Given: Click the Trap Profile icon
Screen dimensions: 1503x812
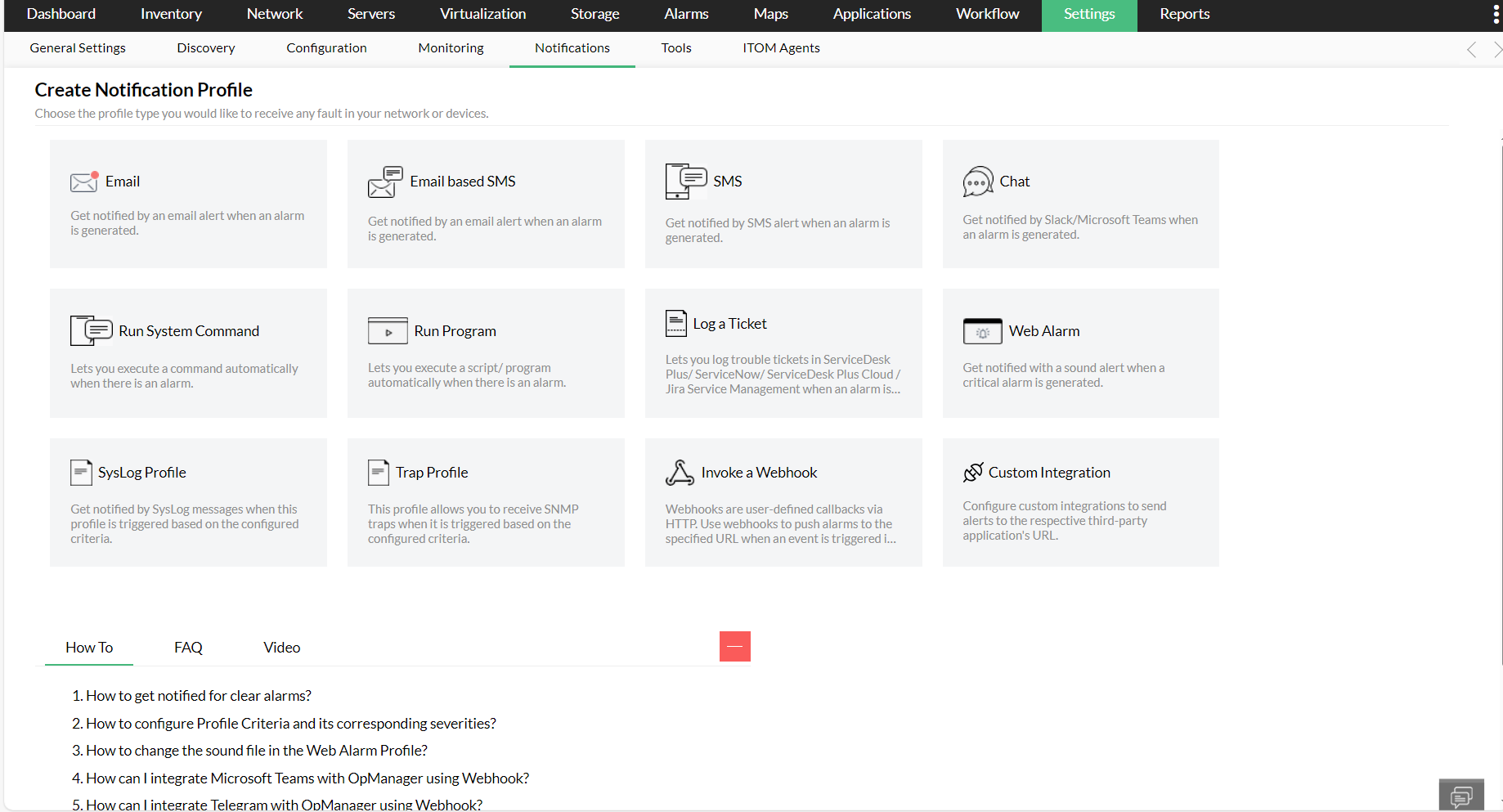Looking at the screenshot, I should point(379,472).
